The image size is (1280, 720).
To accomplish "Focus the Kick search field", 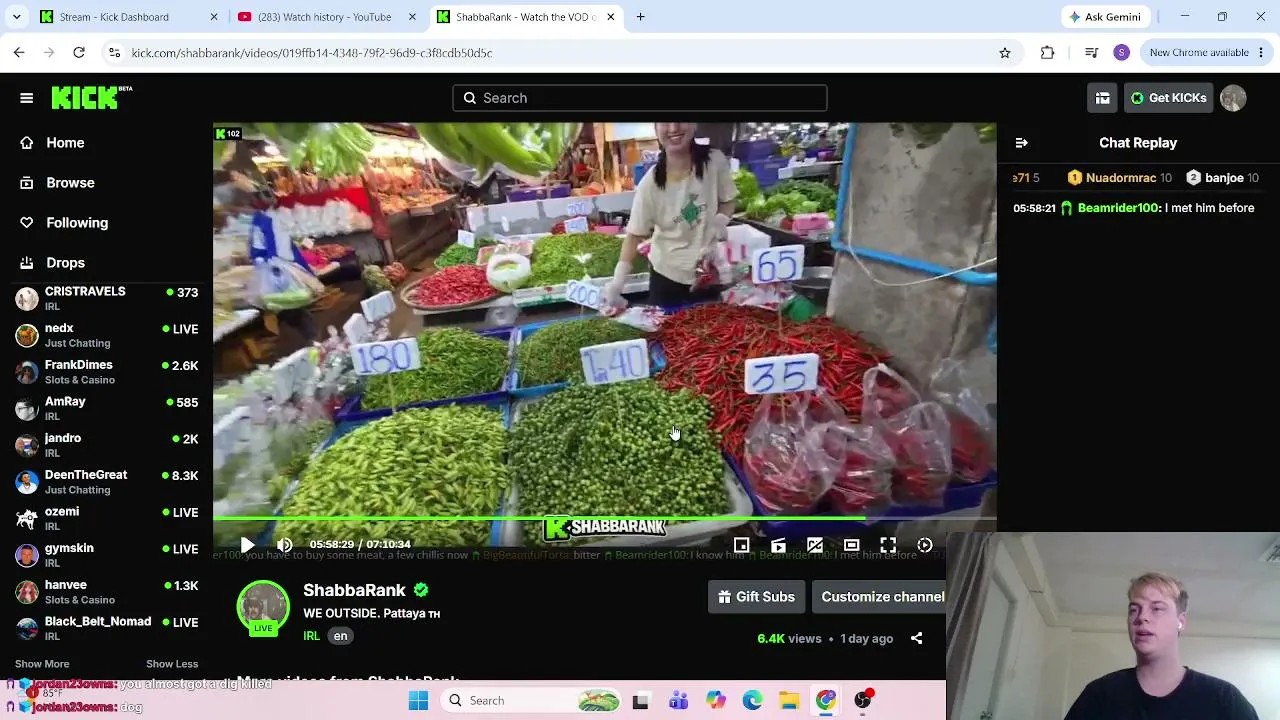I will 640,98.
